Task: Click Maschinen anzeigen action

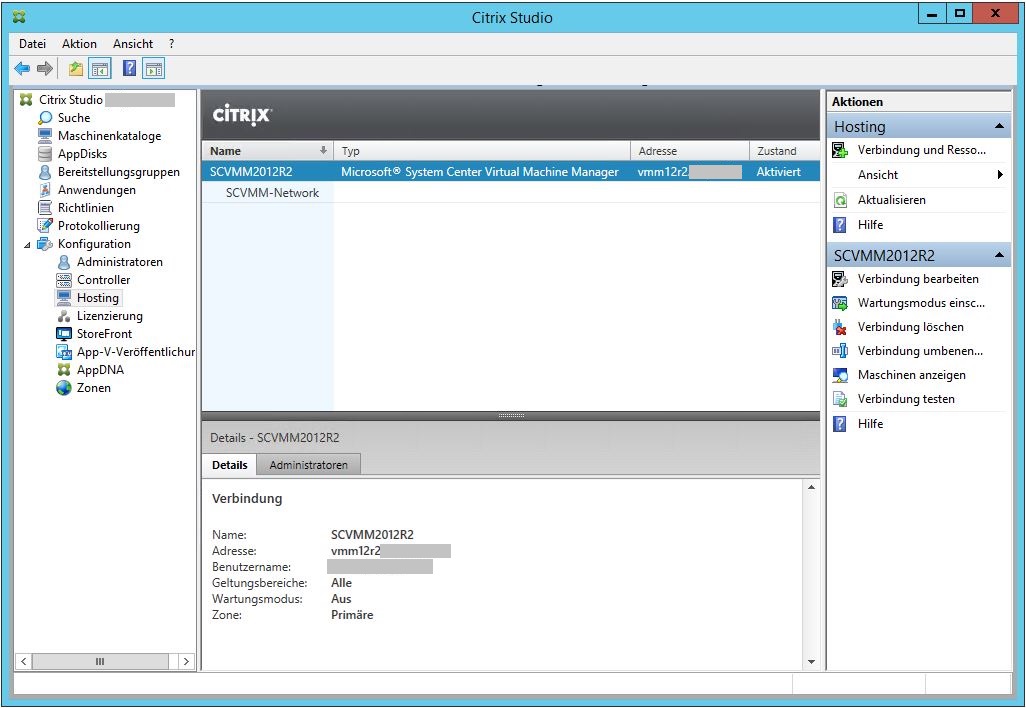Action: (x=911, y=375)
